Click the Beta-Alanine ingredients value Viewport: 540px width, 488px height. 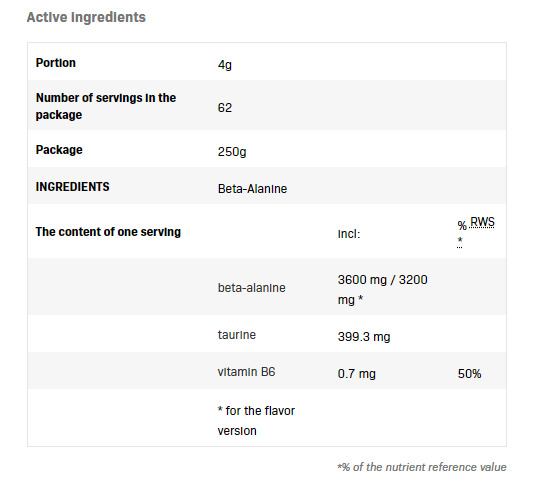click(252, 189)
